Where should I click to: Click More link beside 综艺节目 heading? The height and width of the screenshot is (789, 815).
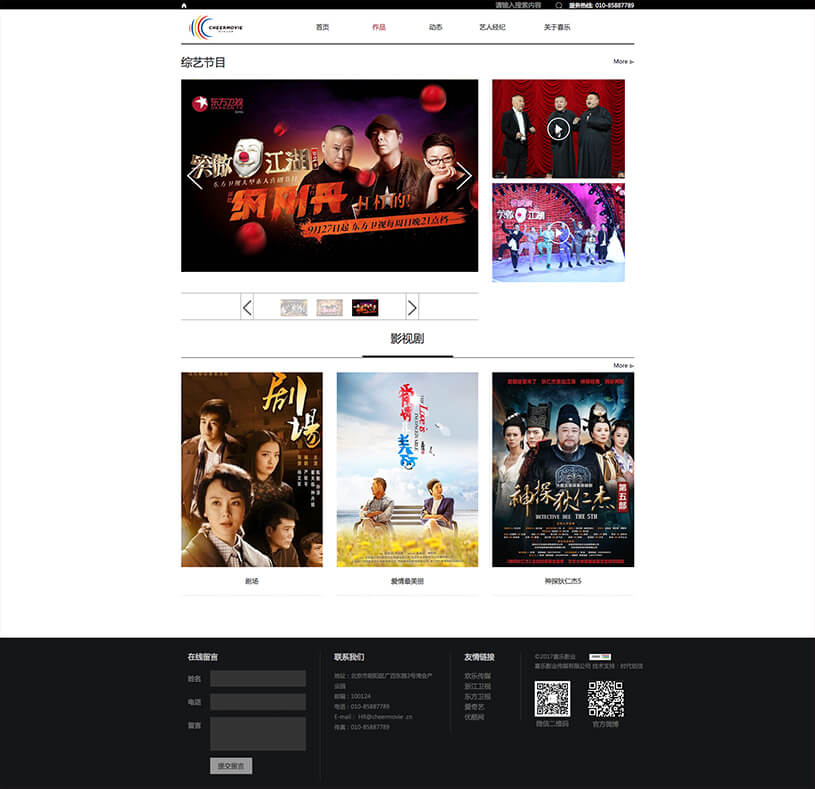click(x=623, y=61)
